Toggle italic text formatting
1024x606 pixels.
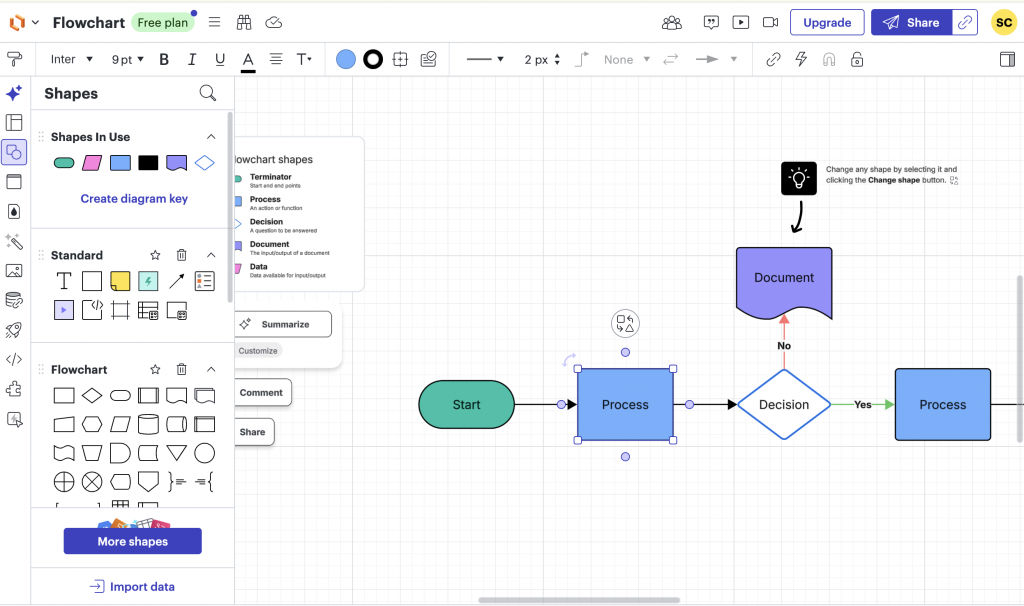tap(192, 59)
